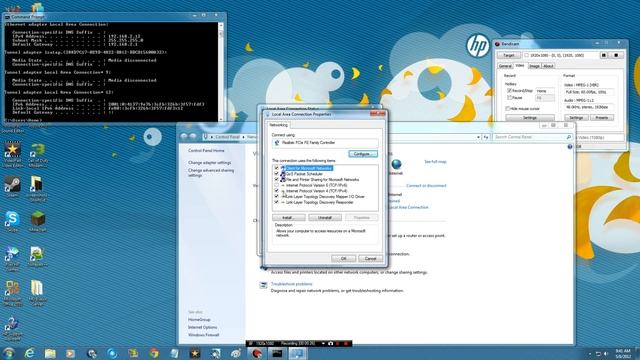This screenshot has height=360, width=640.
Task: Click Command Prompt vertical scrollbar
Action: (221, 71)
